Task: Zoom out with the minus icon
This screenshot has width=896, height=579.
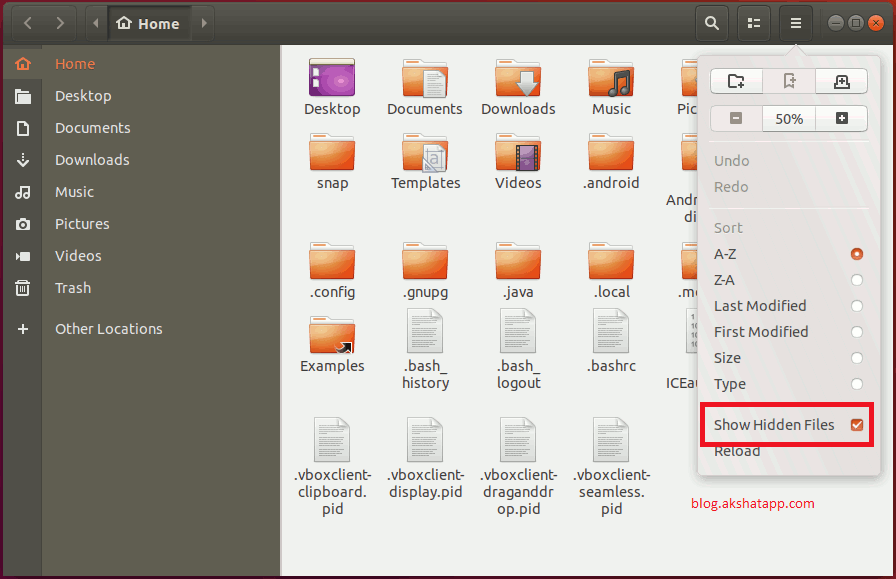Action: [736, 118]
